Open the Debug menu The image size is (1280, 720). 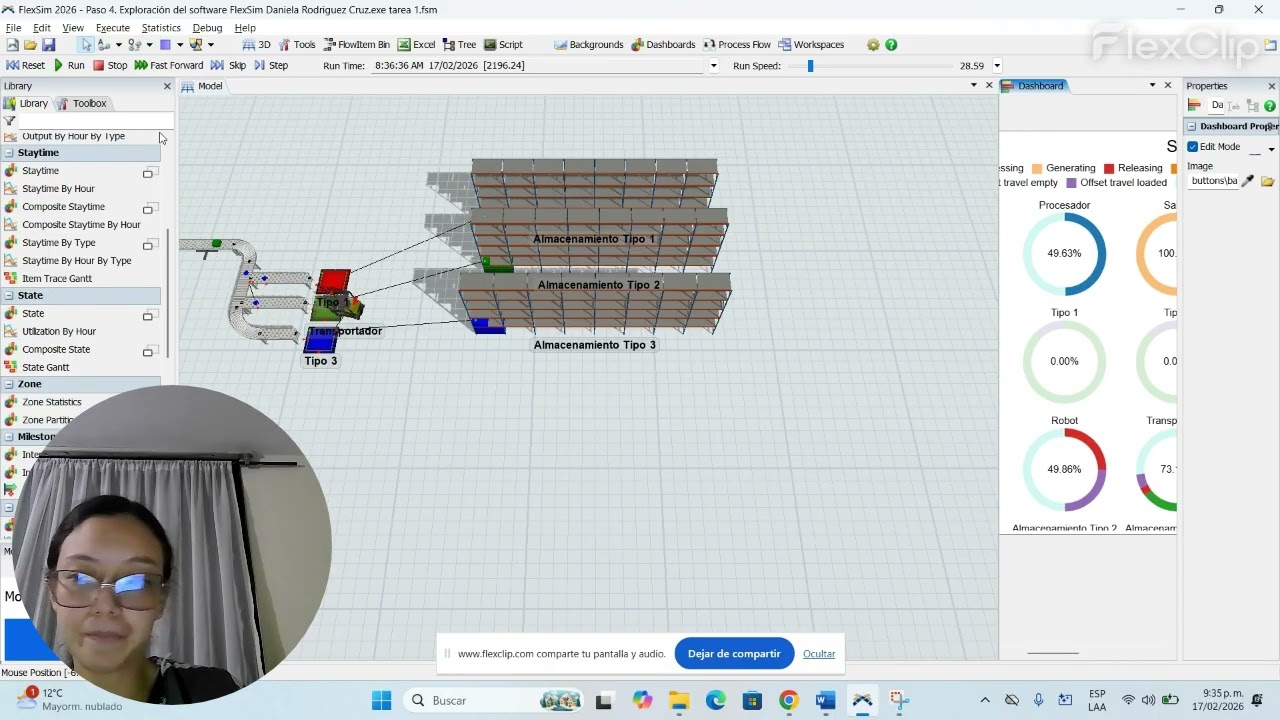pos(207,28)
